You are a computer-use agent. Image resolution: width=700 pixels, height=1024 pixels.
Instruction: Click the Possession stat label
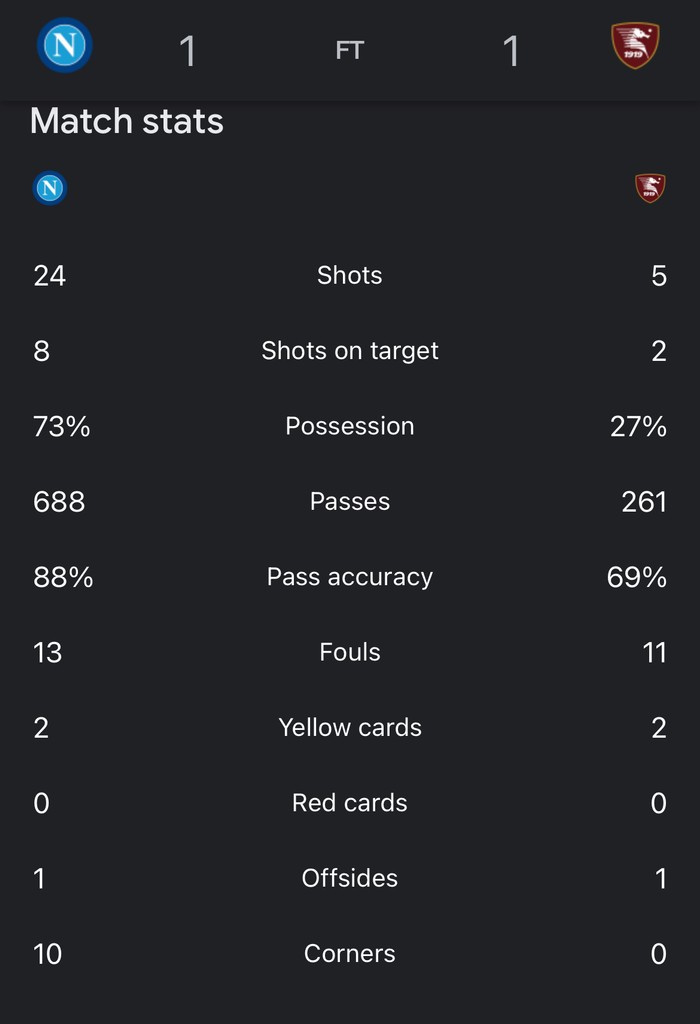click(x=349, y=426)
